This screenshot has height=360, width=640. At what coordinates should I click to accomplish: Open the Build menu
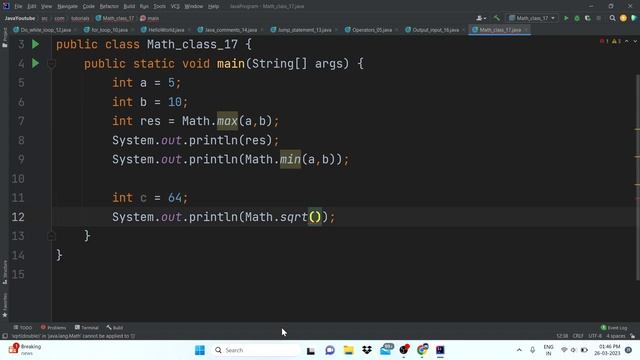(x=129, y=7)
